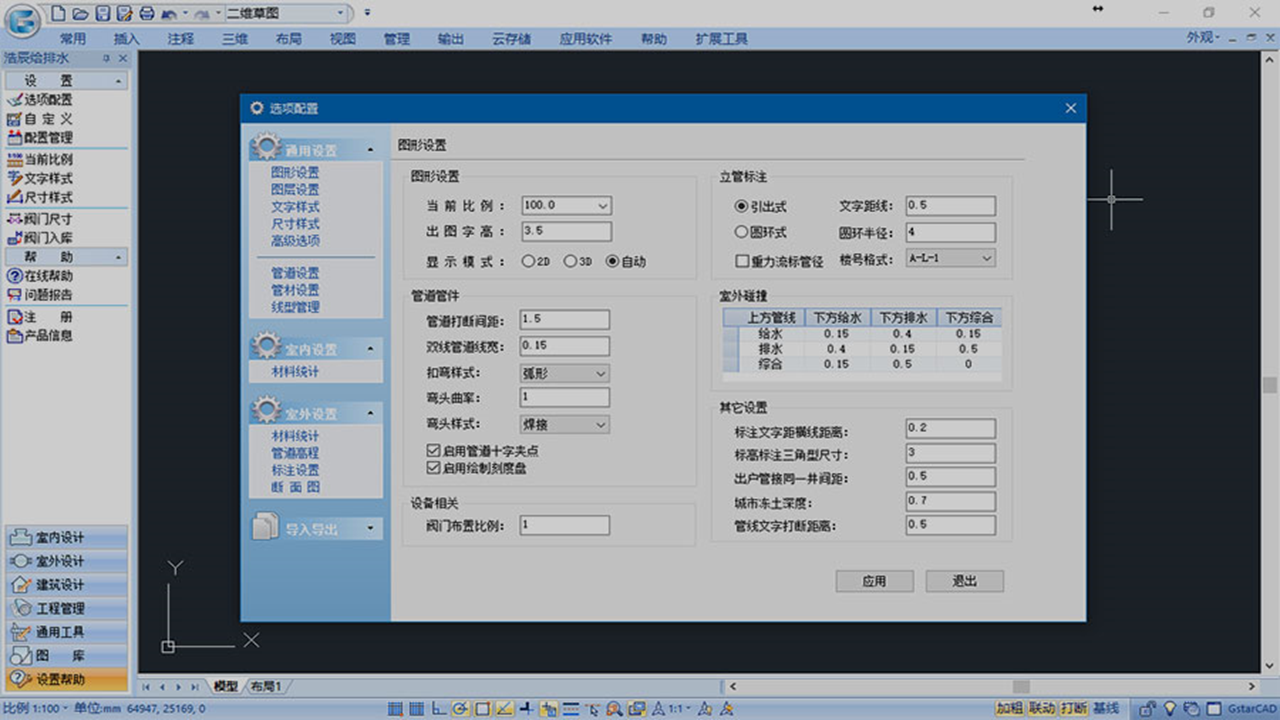This screenshot has width=1280, height=720.
Task: Expand the 楼号格式 dropdown
Action: coord(986,258)
